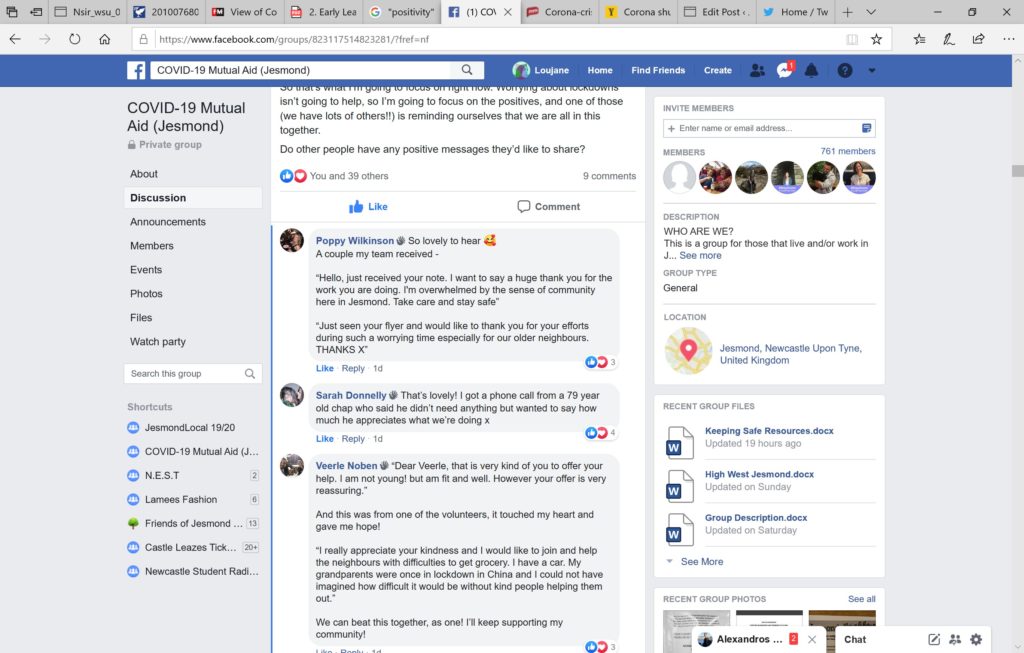Switch to the Corona-crisis browser tab
This screenshot has width=1024, height=653.
560,12
